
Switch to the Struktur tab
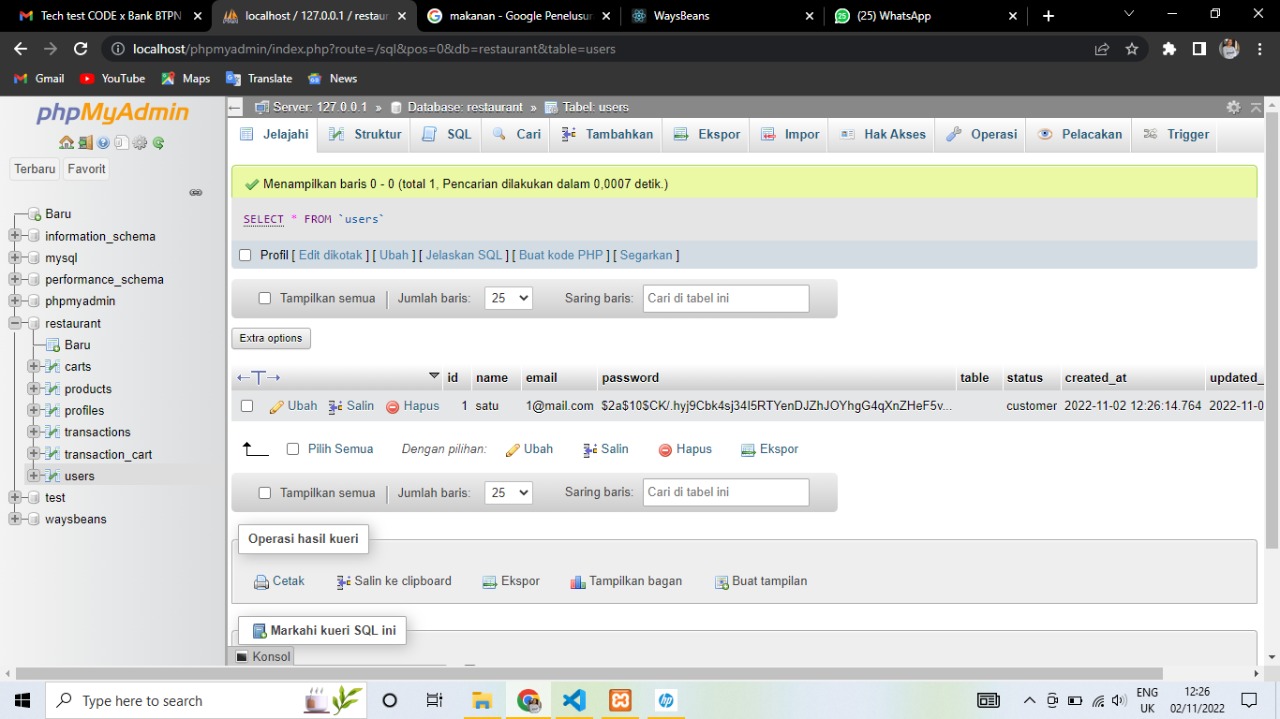point(365,134)
